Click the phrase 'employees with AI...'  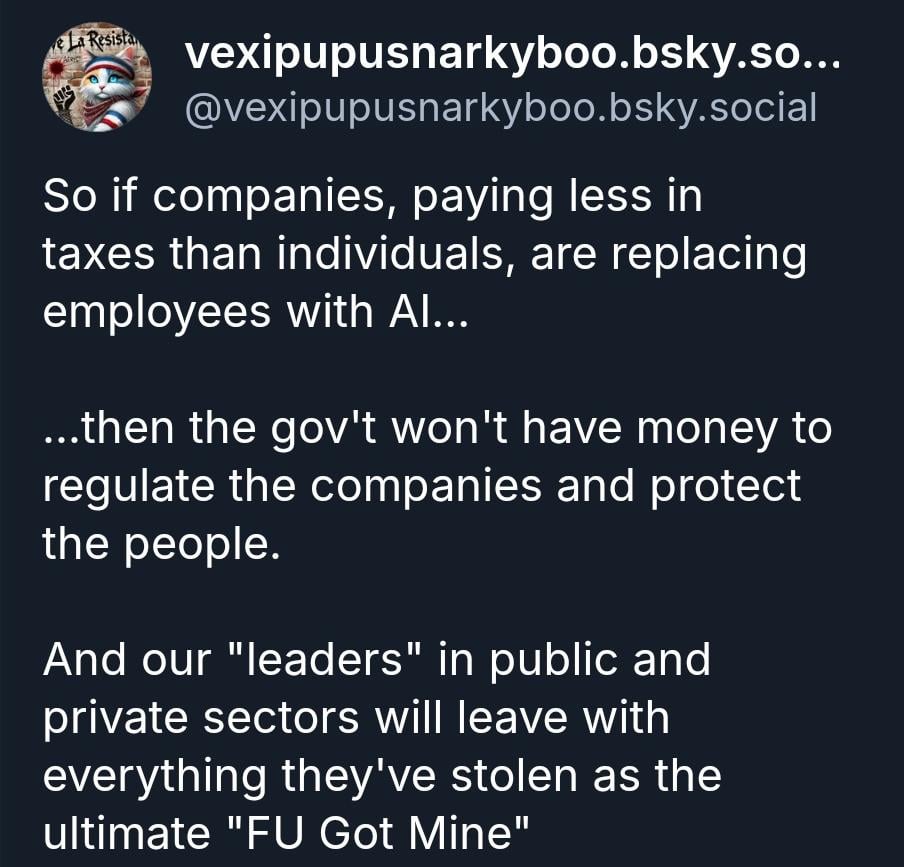click(255, 312)
